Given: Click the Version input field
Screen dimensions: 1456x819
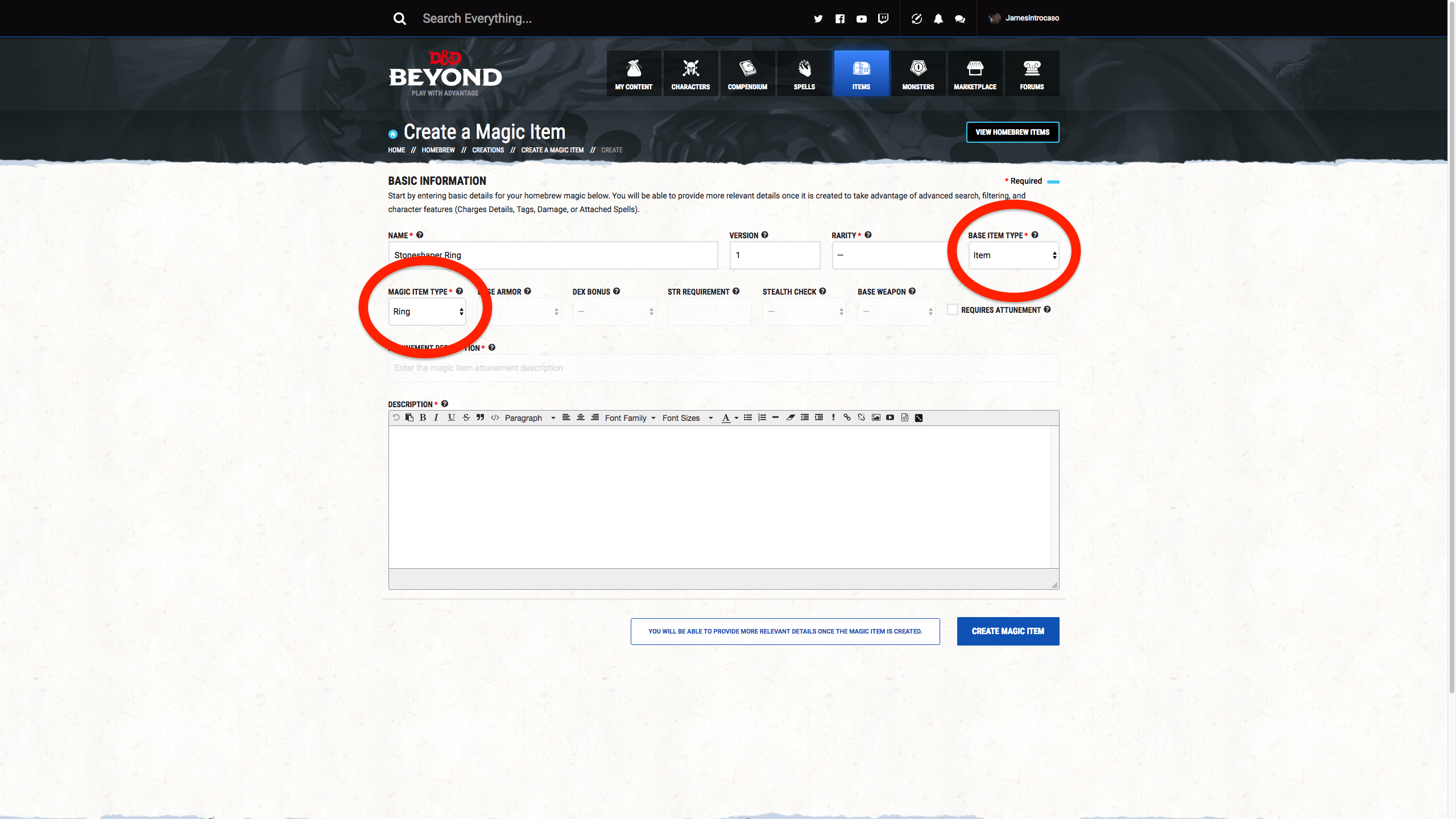Looking at the screenshot, I should tap(775, 255).
